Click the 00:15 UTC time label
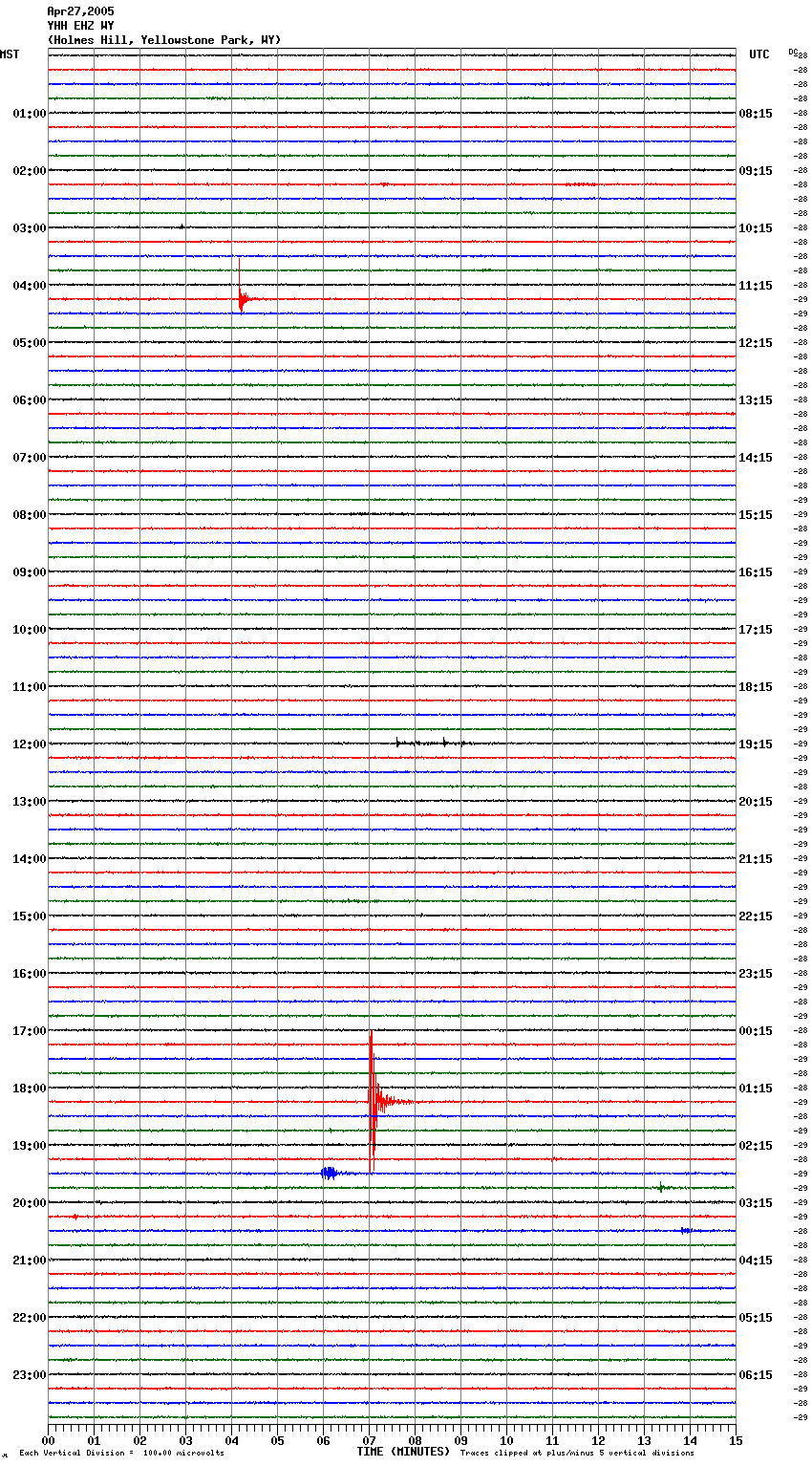812x1466 pixels. point(756,1031)
